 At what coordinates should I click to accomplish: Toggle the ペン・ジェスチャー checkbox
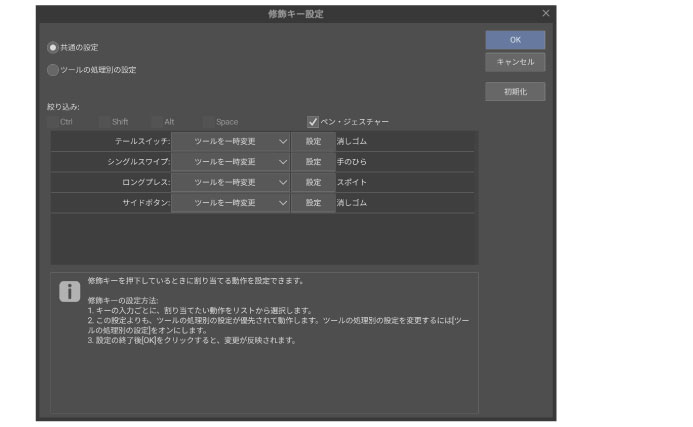(x=313, y=121)
